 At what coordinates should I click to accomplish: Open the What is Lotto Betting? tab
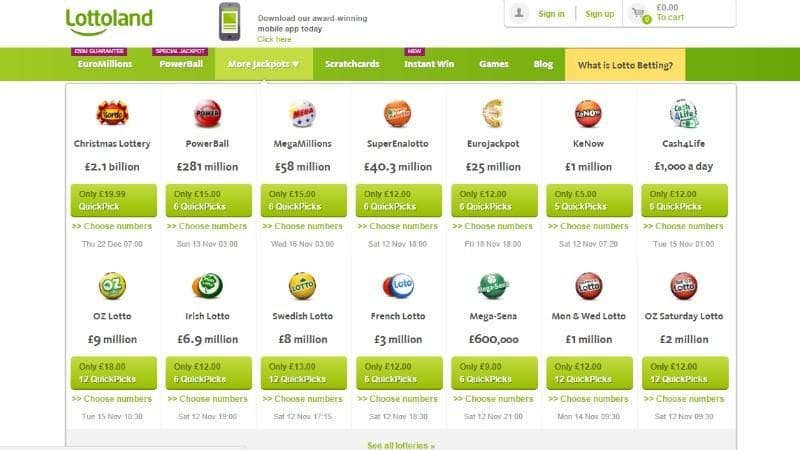point(625,65)
